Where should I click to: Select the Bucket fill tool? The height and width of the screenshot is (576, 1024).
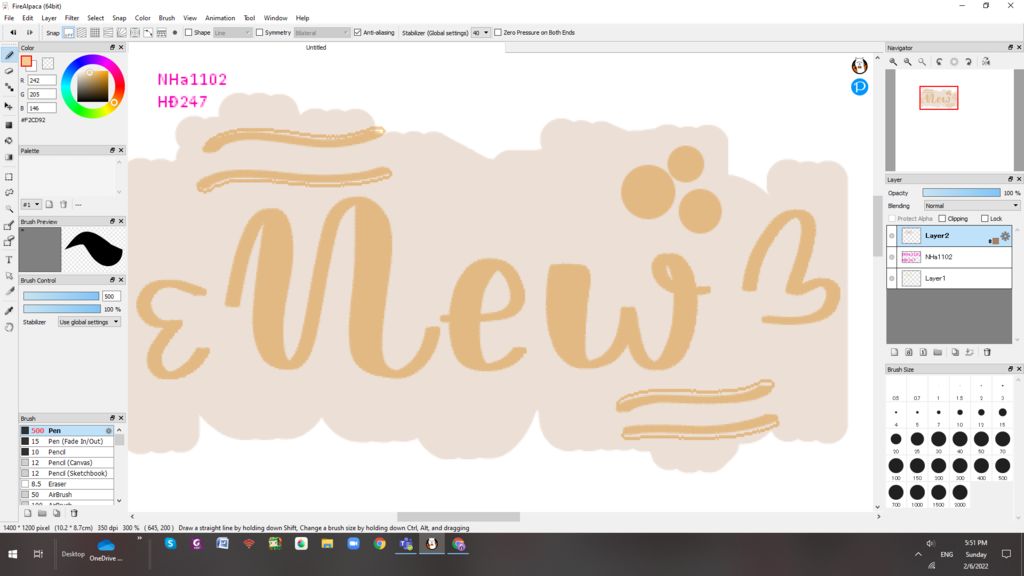point(9,140)
